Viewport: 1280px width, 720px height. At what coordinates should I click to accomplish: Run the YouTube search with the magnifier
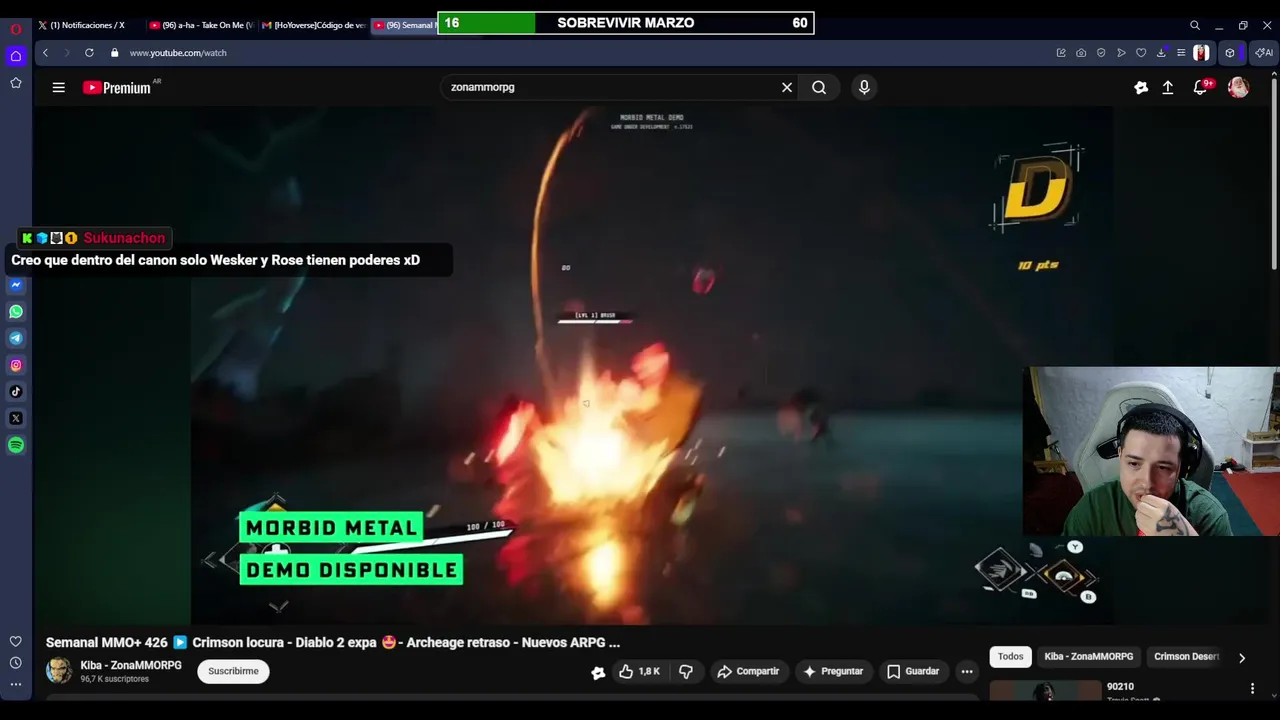[819, 87]
